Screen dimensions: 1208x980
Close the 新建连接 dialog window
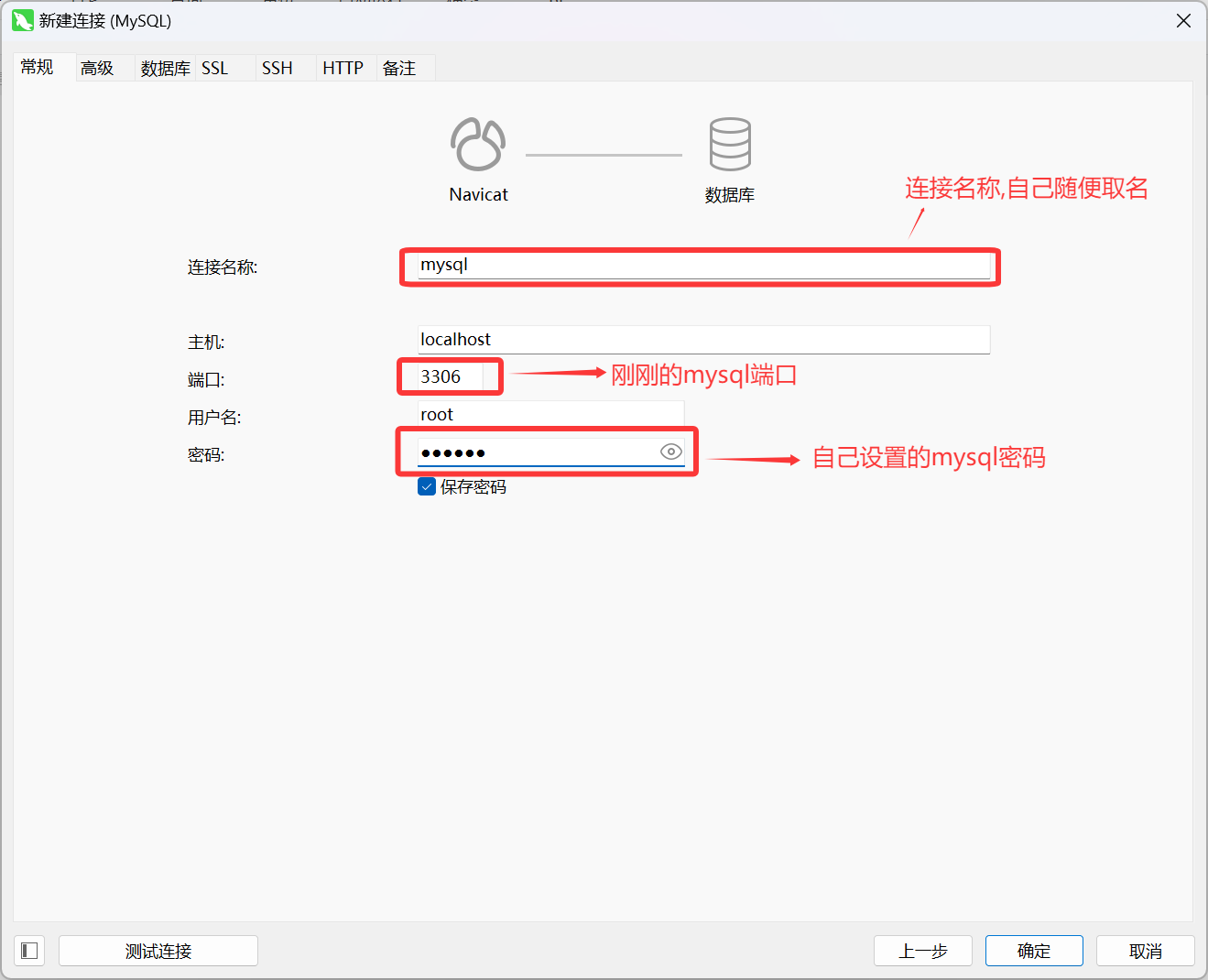tap(1183, 21)
